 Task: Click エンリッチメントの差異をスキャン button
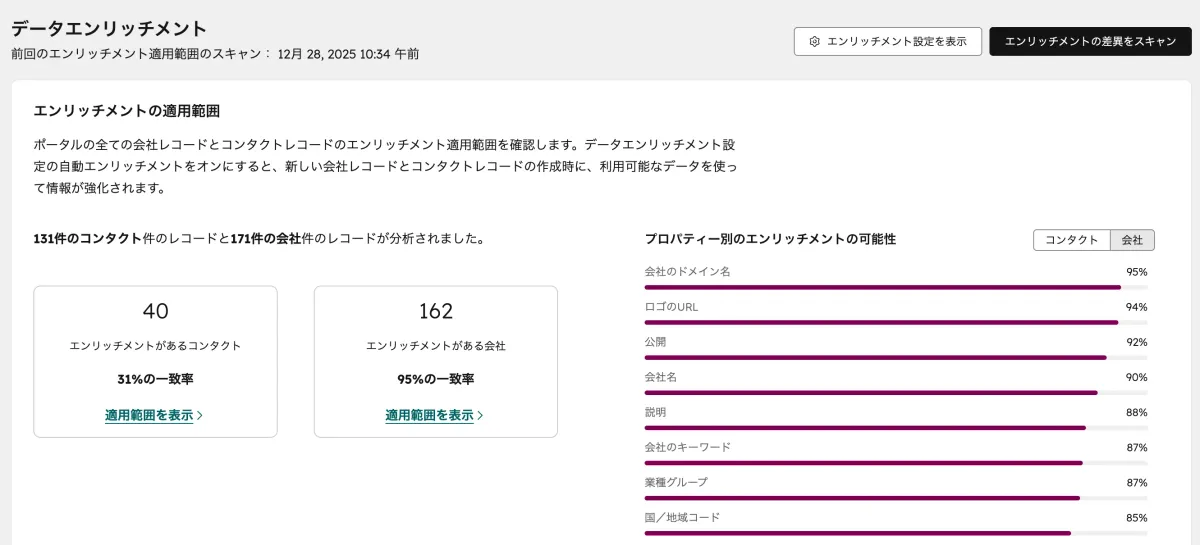1090,42
